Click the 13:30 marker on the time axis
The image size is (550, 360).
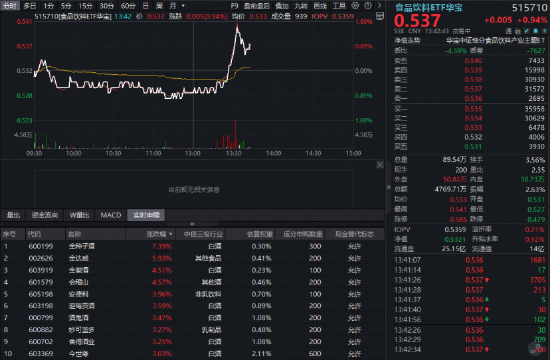click(233, 153)
